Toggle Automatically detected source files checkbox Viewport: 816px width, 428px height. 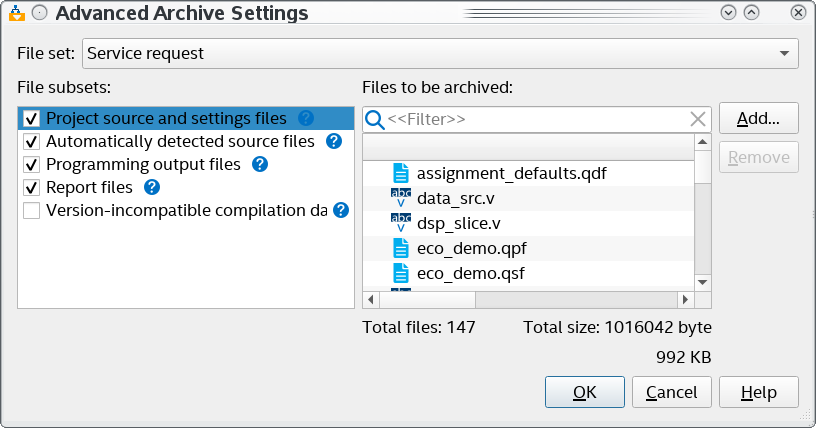(31, 141)
